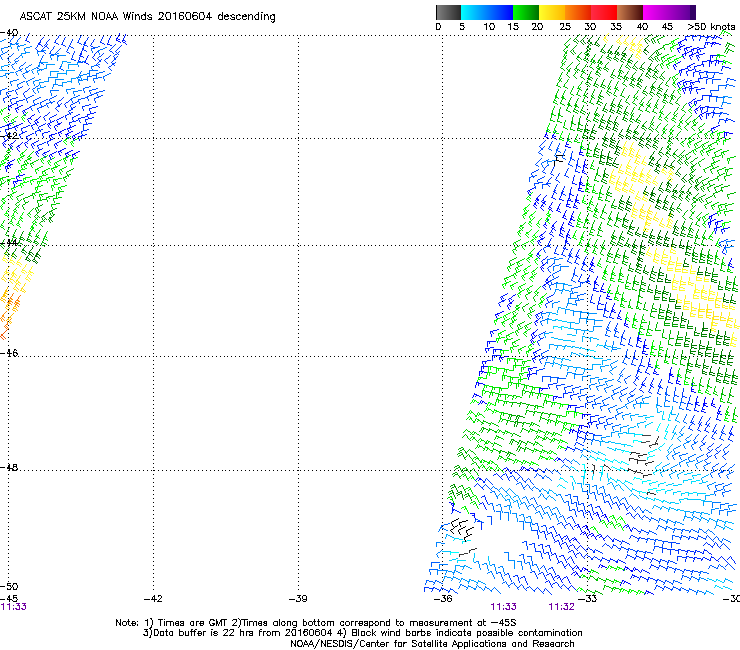The height and width of the screenshot is (650, 740).
Task: Click the title 'ASCAT 25KM NOAA Winds 20160604 descending'
Action: 147,16
